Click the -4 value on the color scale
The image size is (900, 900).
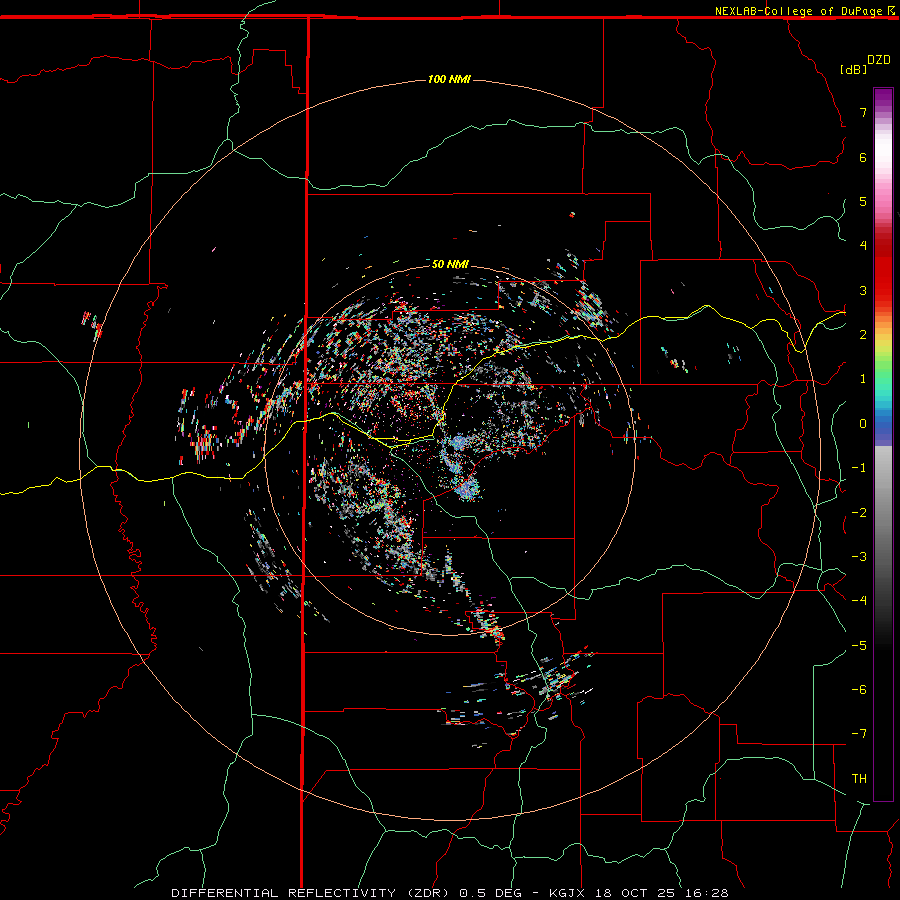[859, 601]
